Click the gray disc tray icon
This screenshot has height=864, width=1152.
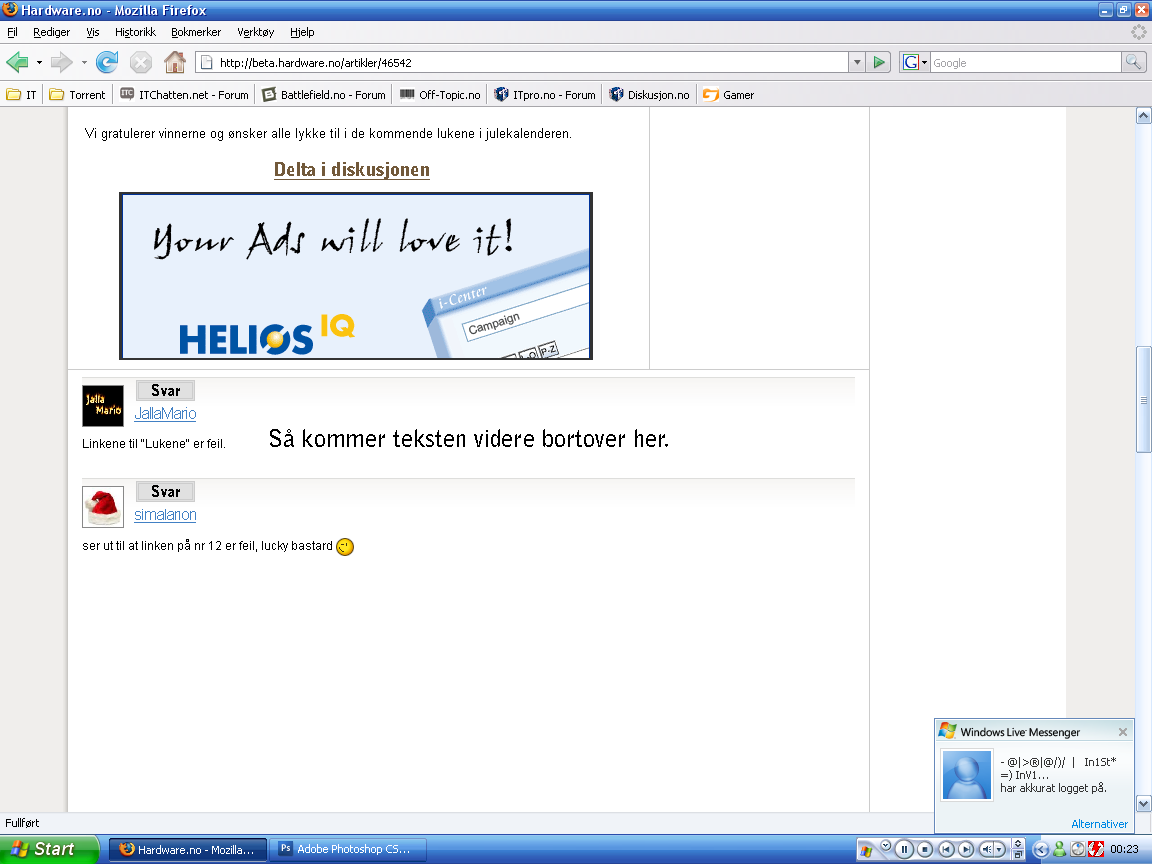(x=1078, y=849)
